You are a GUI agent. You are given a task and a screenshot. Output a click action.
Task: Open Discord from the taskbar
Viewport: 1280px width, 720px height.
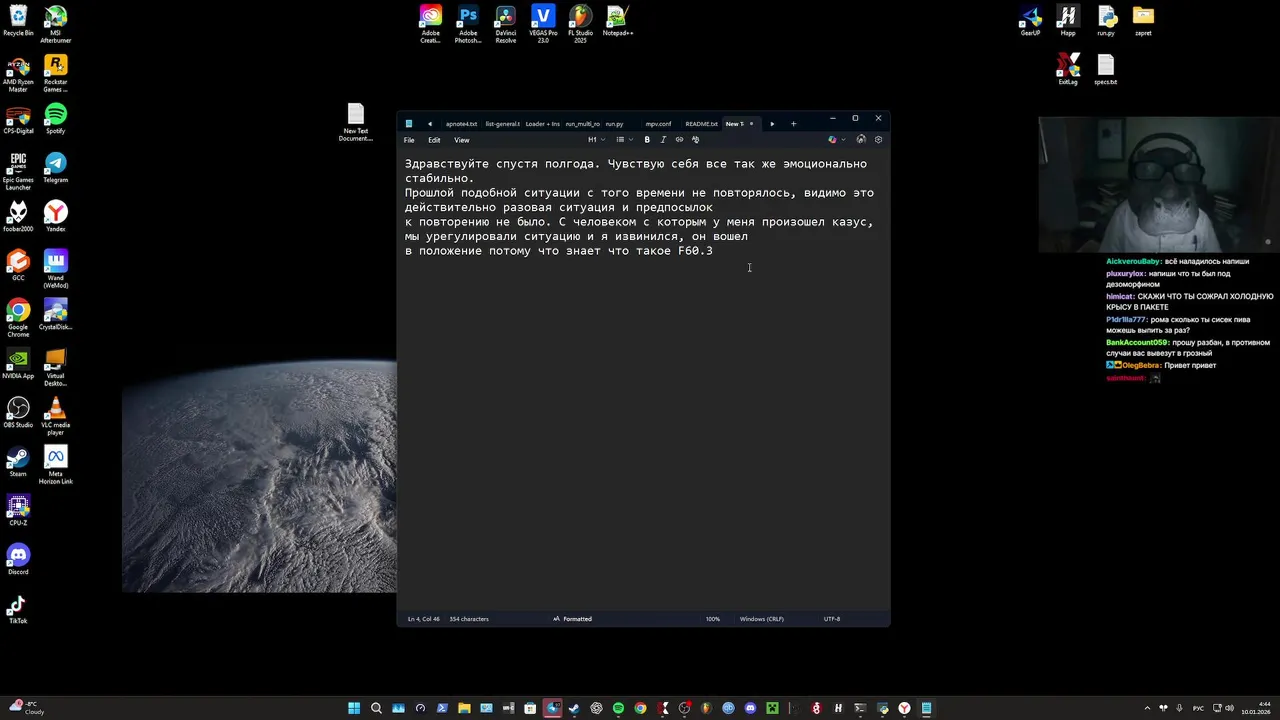(x=750, y=708)
